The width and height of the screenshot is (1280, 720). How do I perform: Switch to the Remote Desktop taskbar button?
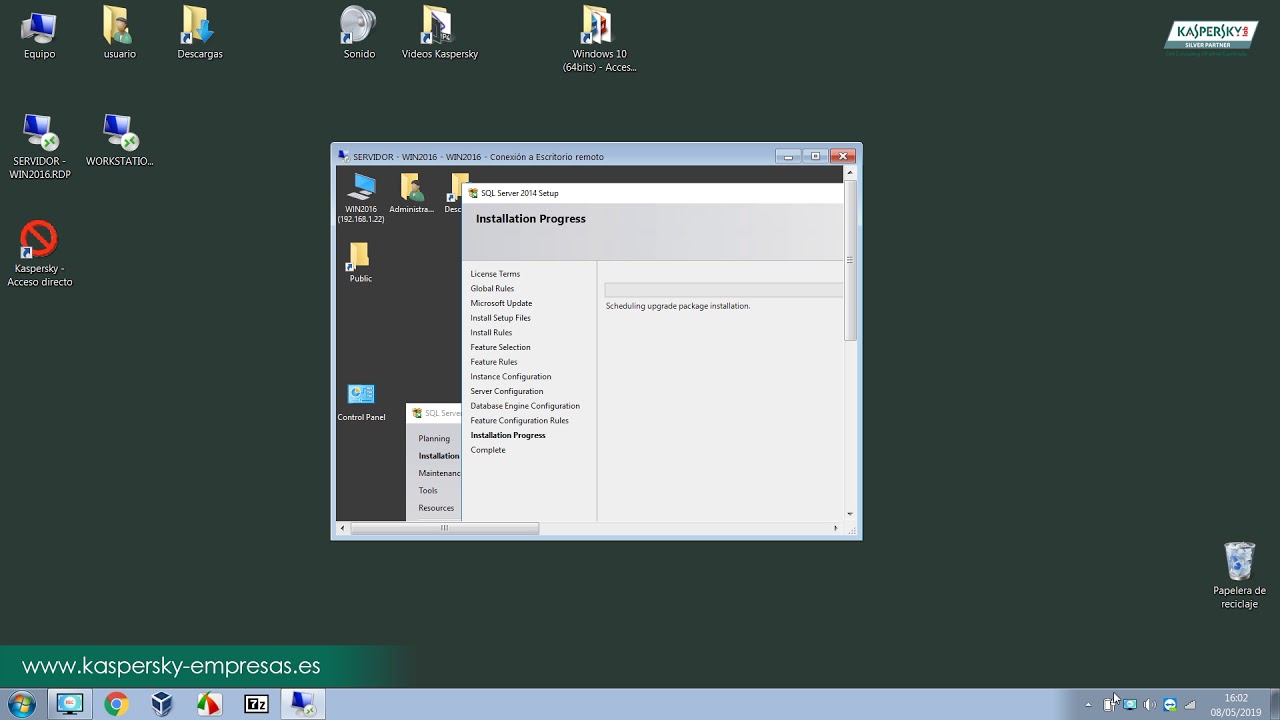(x=303, y=704)
